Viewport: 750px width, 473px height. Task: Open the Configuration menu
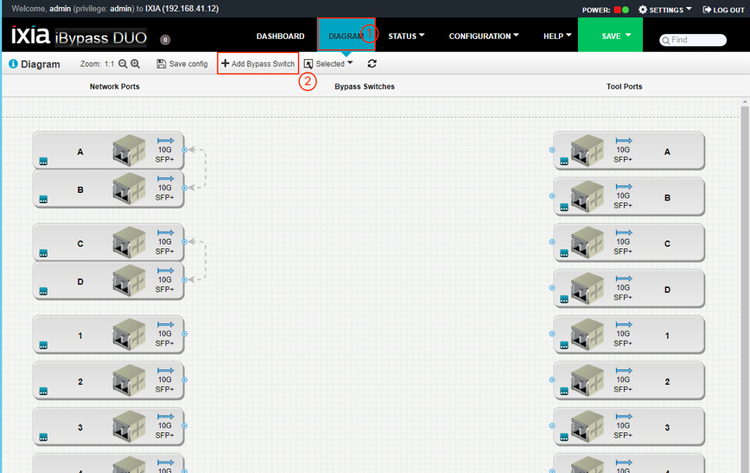[484, 36]
